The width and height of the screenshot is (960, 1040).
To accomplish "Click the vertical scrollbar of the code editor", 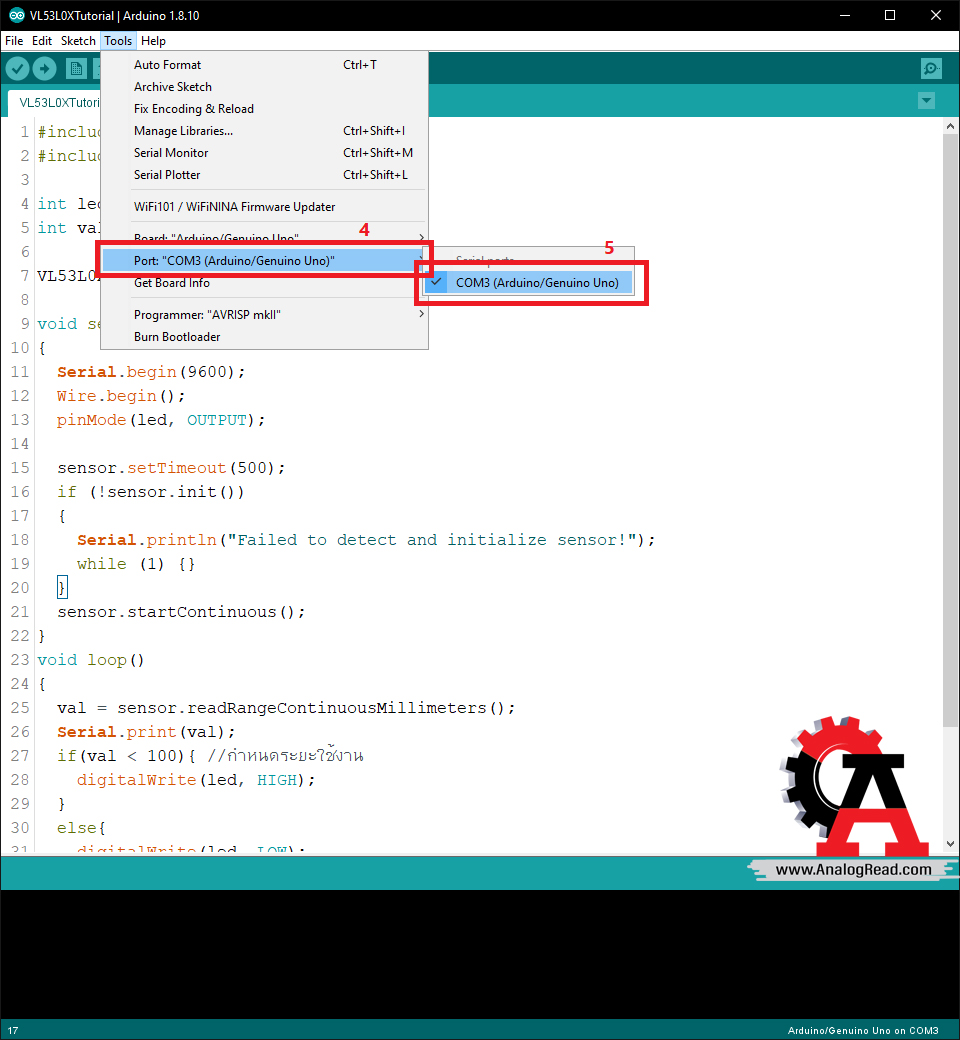I will coord(950,430).
